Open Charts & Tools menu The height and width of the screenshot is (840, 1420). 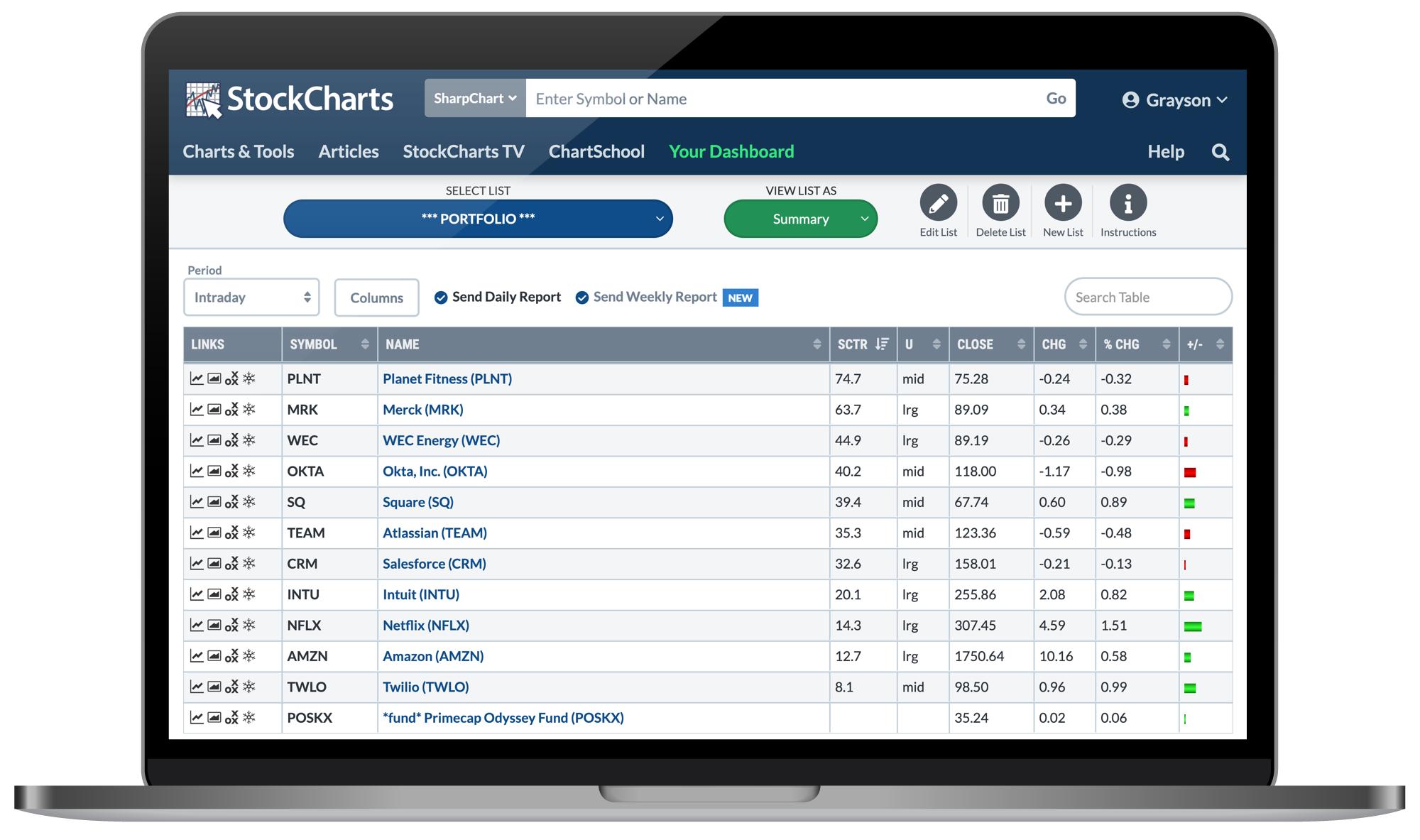[x=239, y=151]
